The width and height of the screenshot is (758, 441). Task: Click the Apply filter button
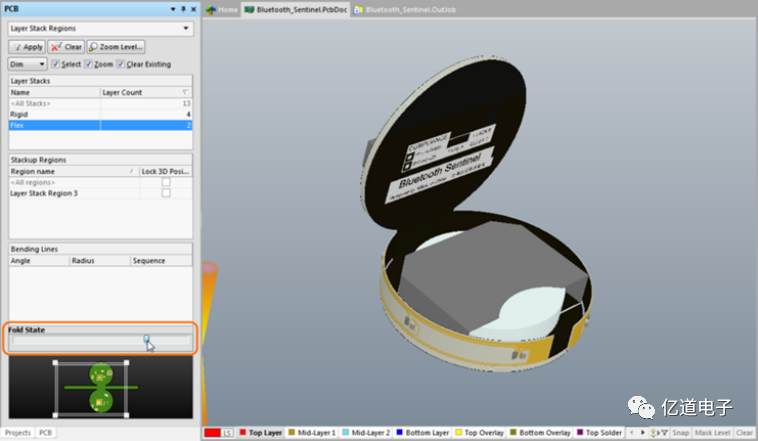(x=27, y=47)
